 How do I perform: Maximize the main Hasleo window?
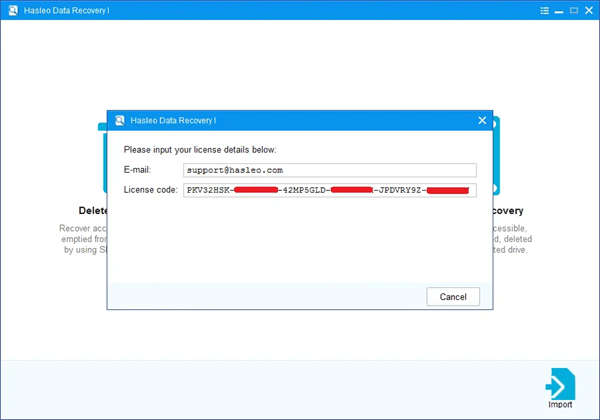(574, 11)
